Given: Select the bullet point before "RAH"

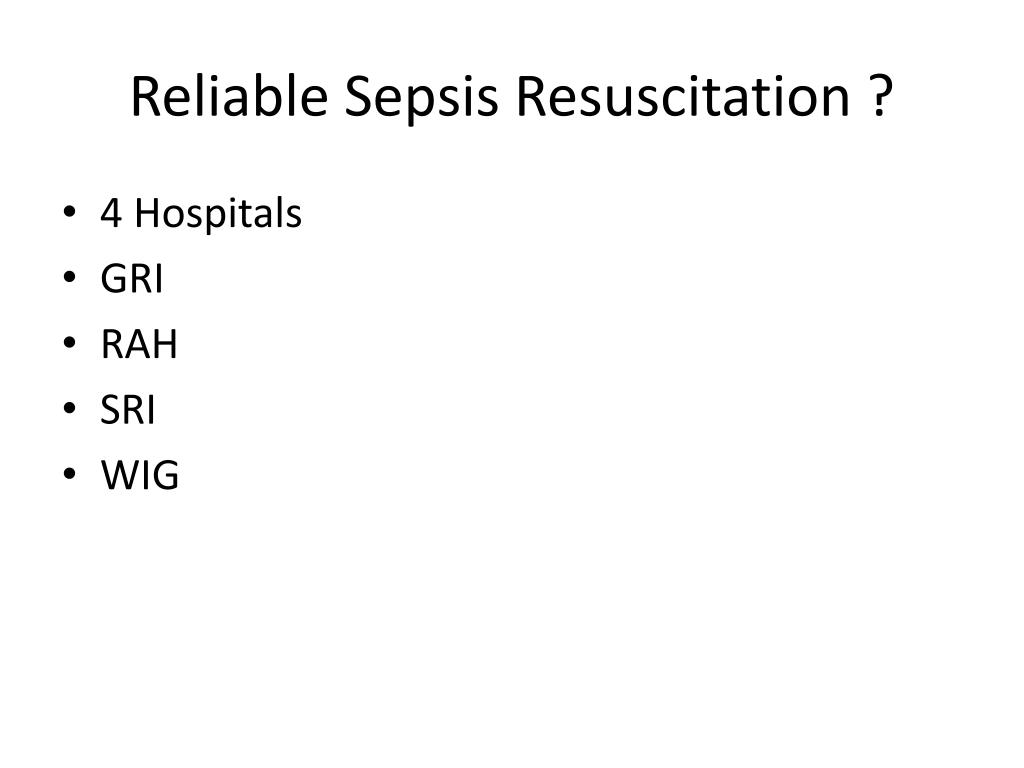Looking at the screenshot, I should click(x=70, y=342).
